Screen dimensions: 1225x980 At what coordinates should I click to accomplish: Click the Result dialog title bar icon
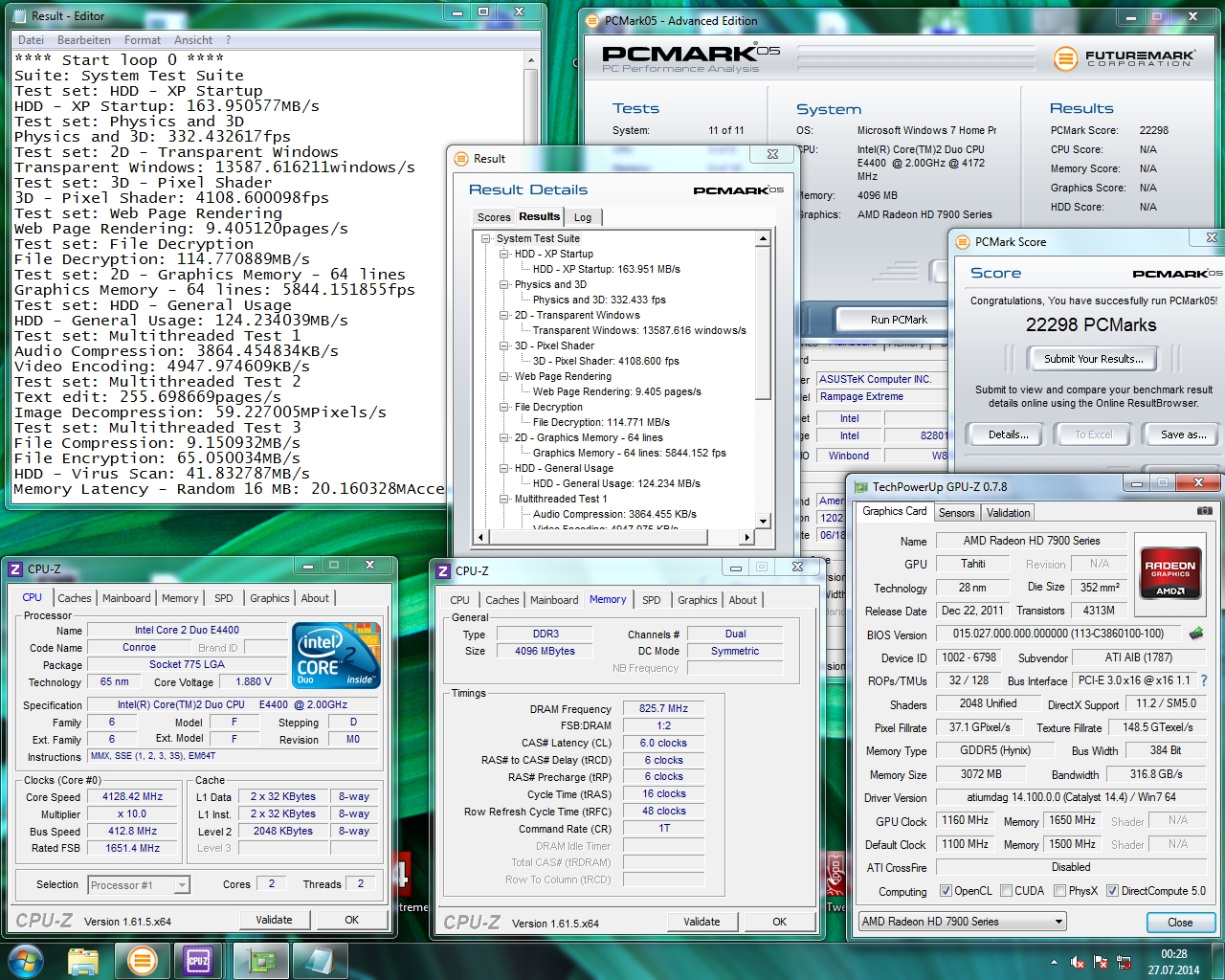pos(461,159)
